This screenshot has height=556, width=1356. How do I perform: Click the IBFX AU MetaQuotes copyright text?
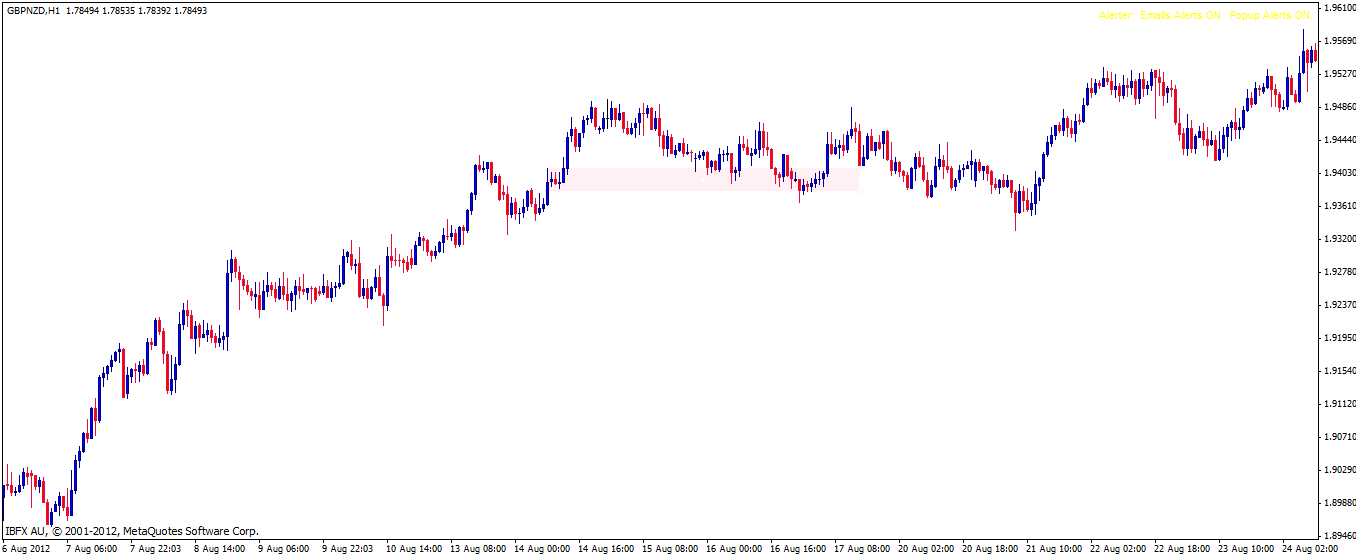click(131, 531)
